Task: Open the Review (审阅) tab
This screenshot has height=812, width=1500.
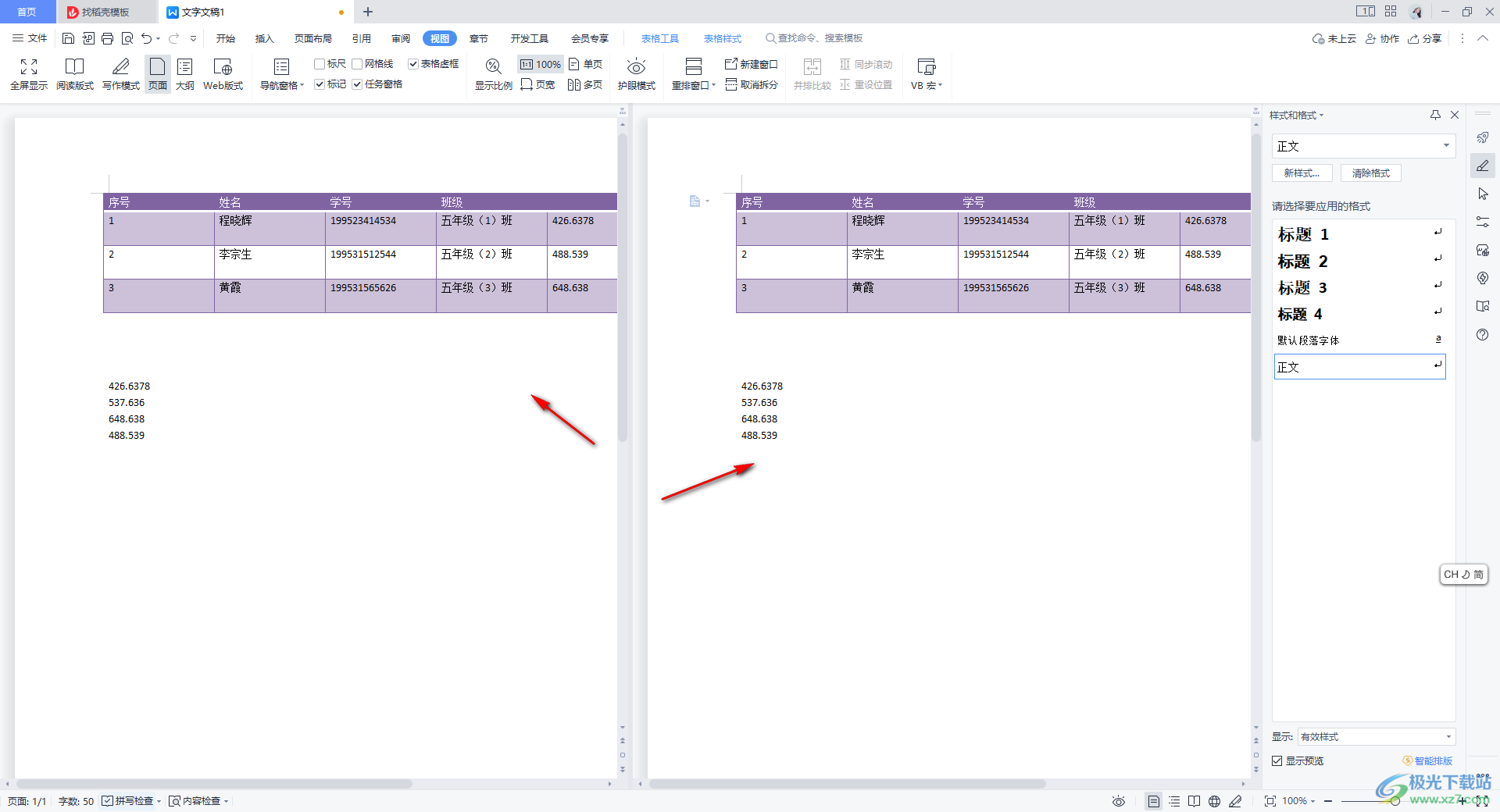Action: click(401, 38)
